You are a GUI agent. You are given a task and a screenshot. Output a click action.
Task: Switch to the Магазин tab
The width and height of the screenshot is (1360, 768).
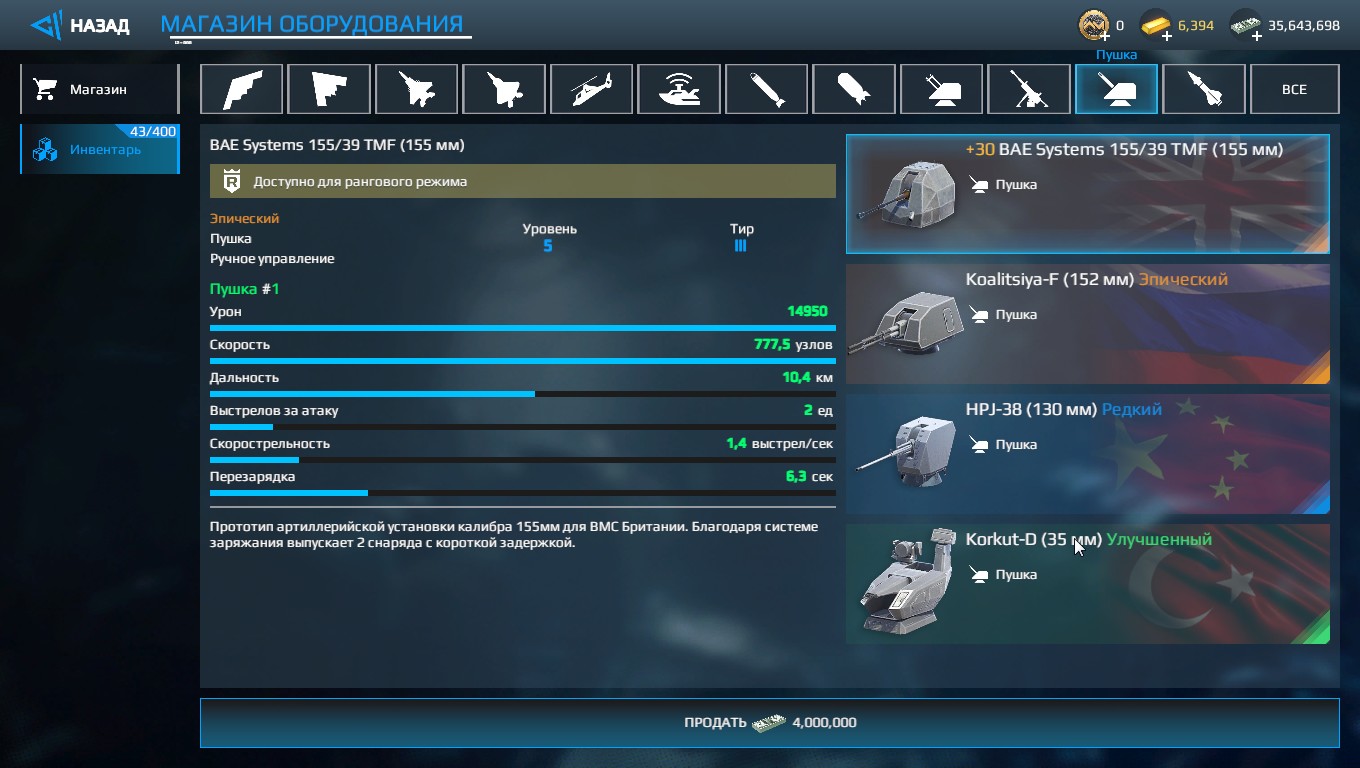(99, 89)
